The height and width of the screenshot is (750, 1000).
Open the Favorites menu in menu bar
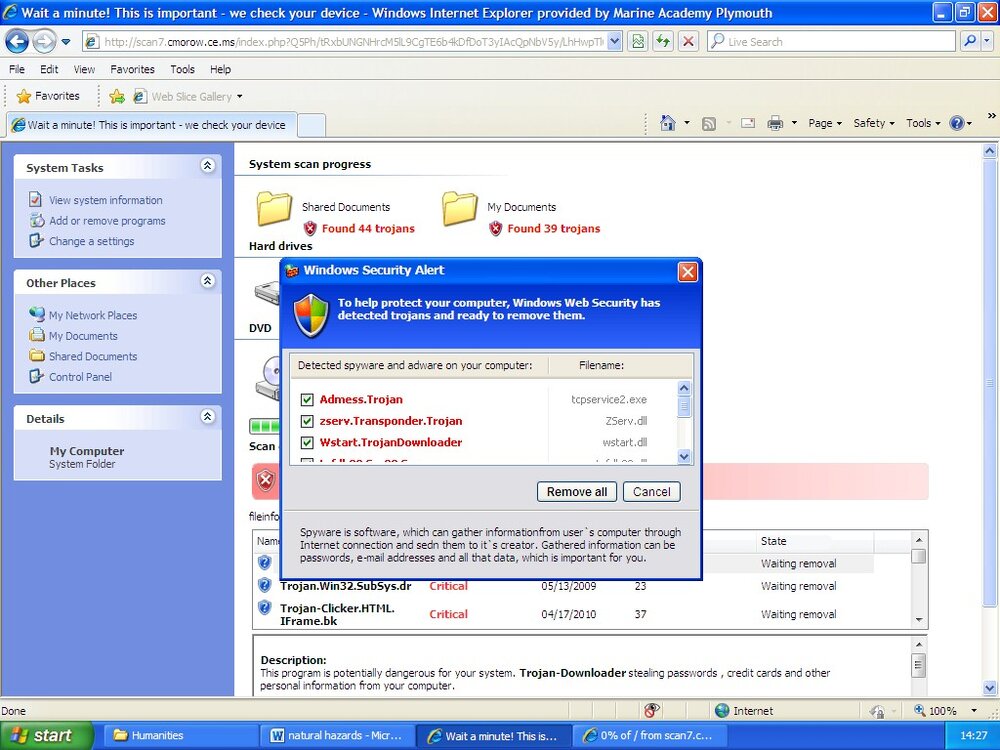click(132, 69)
